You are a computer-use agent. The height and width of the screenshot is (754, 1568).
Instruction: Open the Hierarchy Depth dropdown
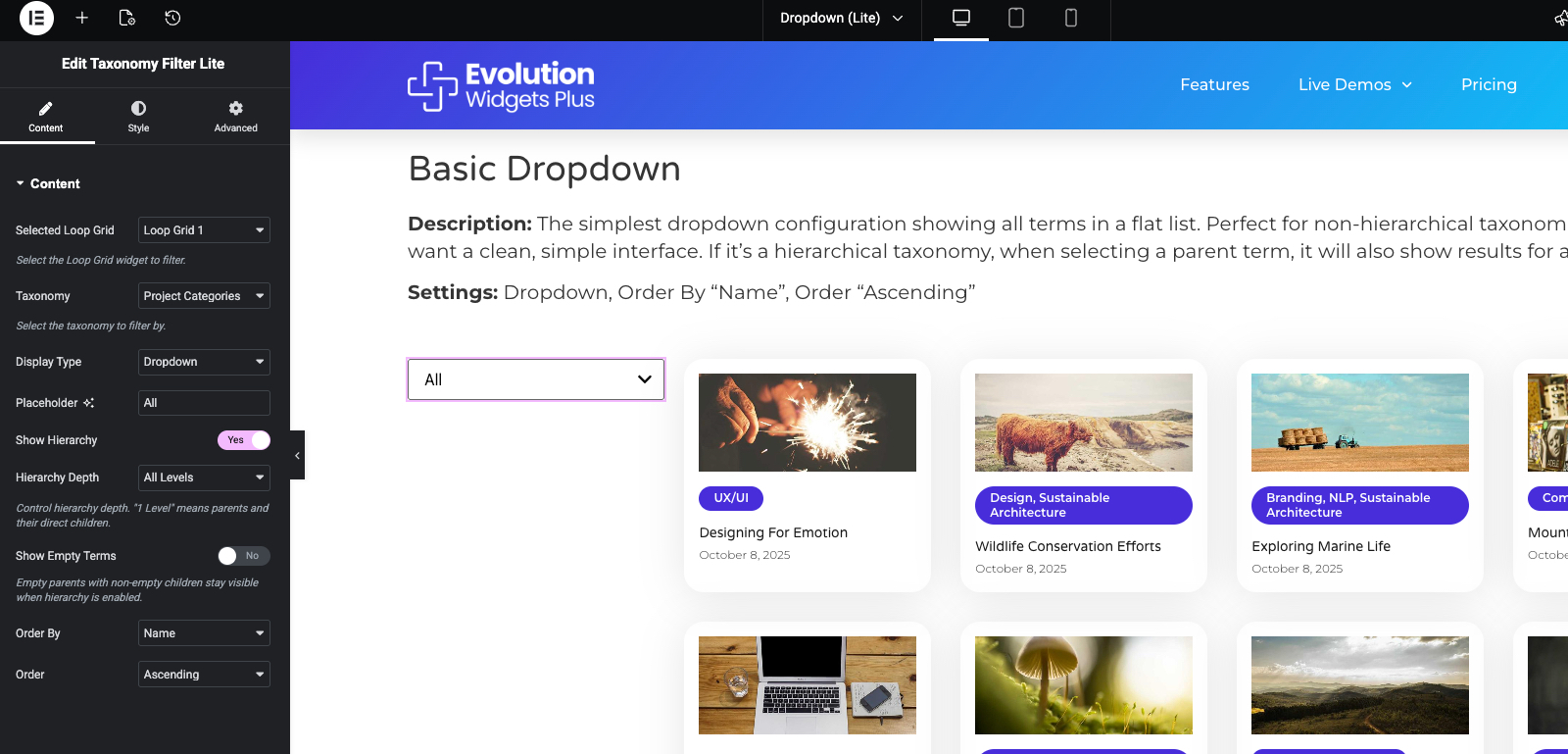click(204, 478)
